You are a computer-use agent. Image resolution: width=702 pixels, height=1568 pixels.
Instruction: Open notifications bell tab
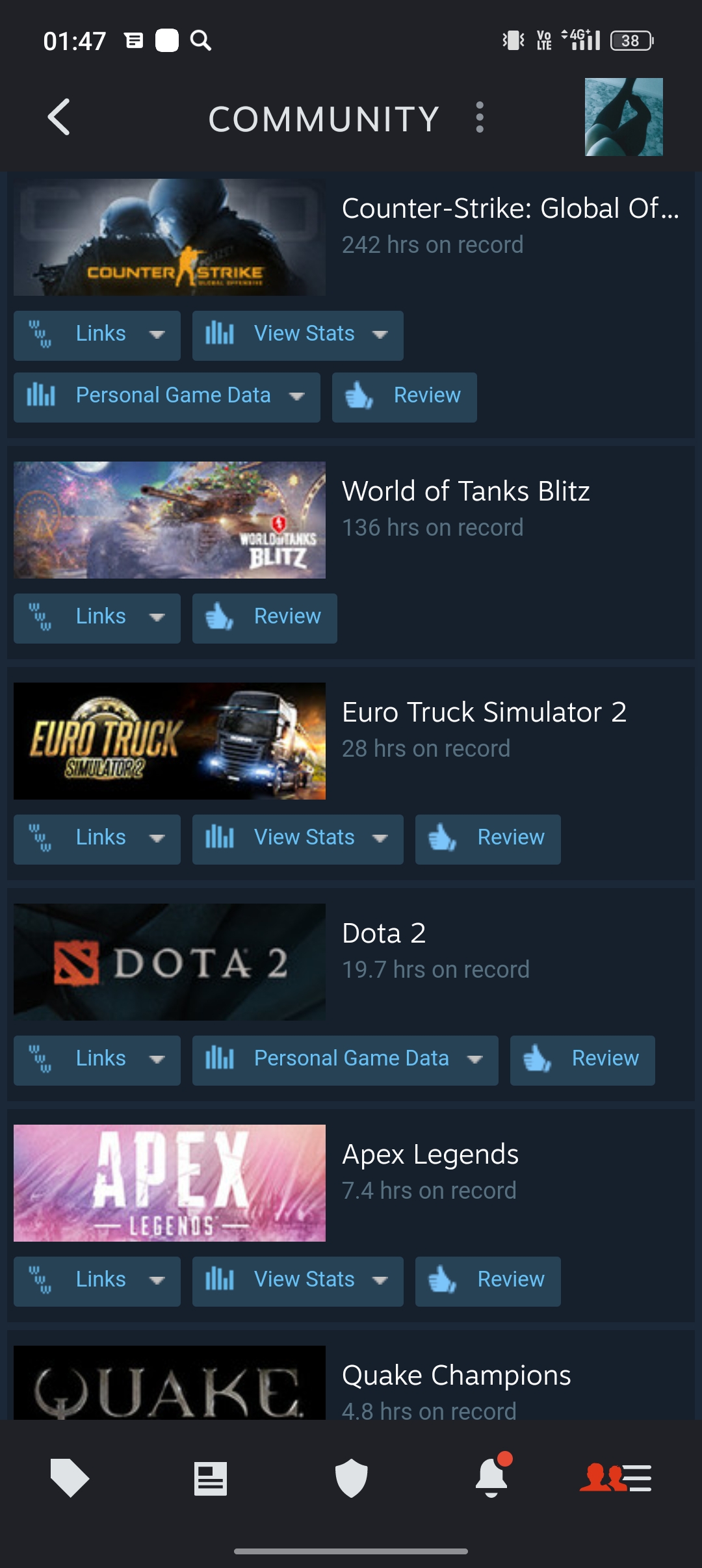492,1476
